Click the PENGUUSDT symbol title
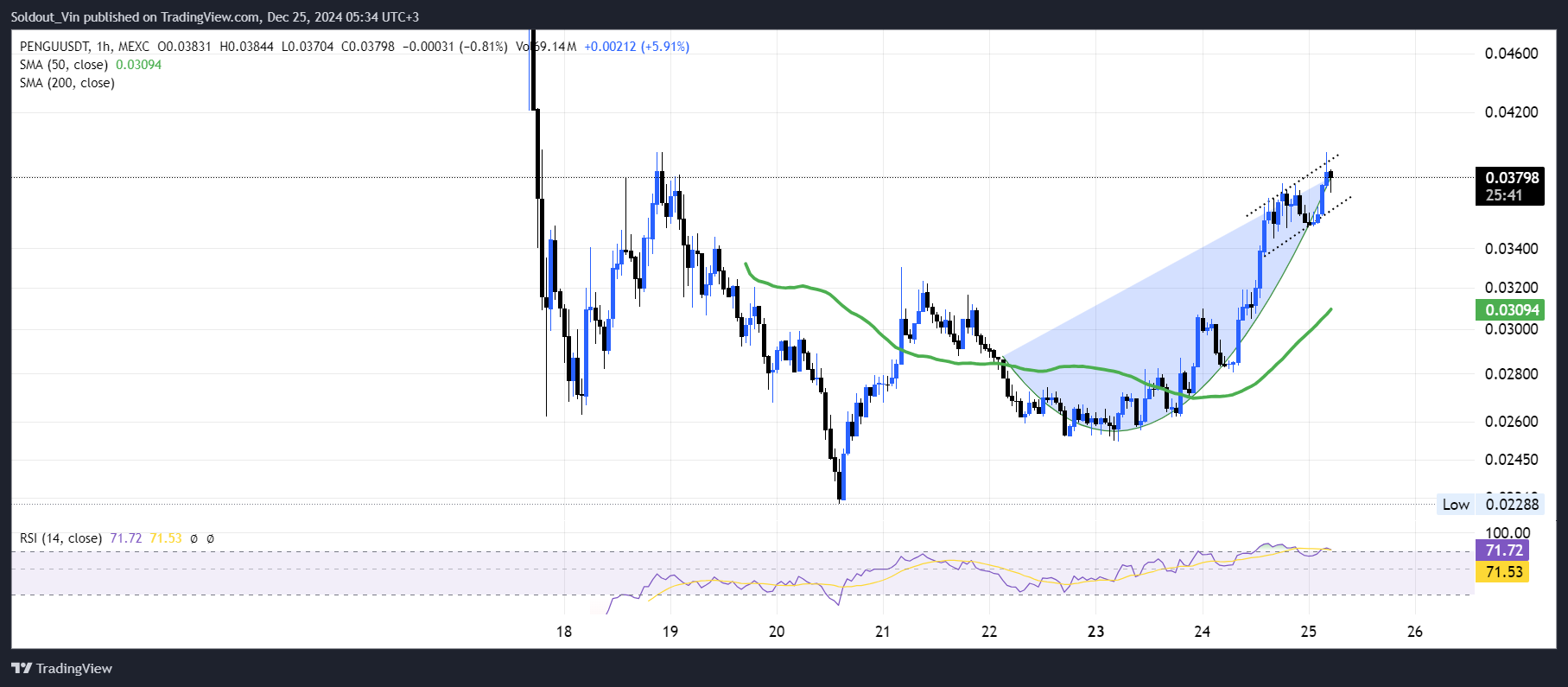This screenshot has width=1568, height=687. click(54, 47)
